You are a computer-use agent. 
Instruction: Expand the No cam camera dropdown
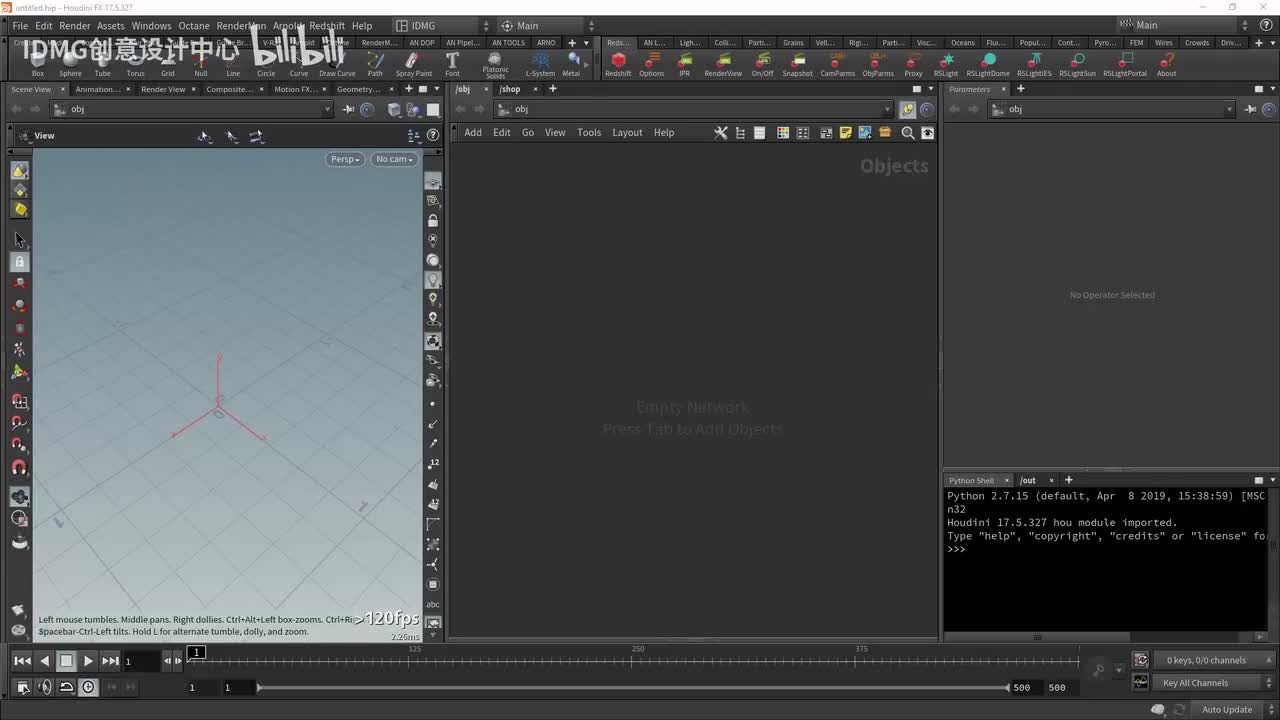click(x=394, y=159)
